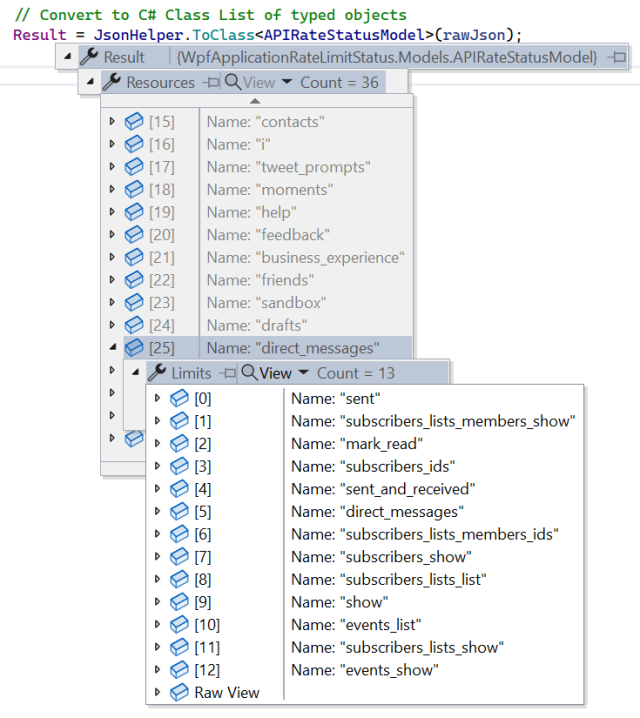Open the Resources View magnifier visualizer
This screenshot has width=640, height=718.
233,82
